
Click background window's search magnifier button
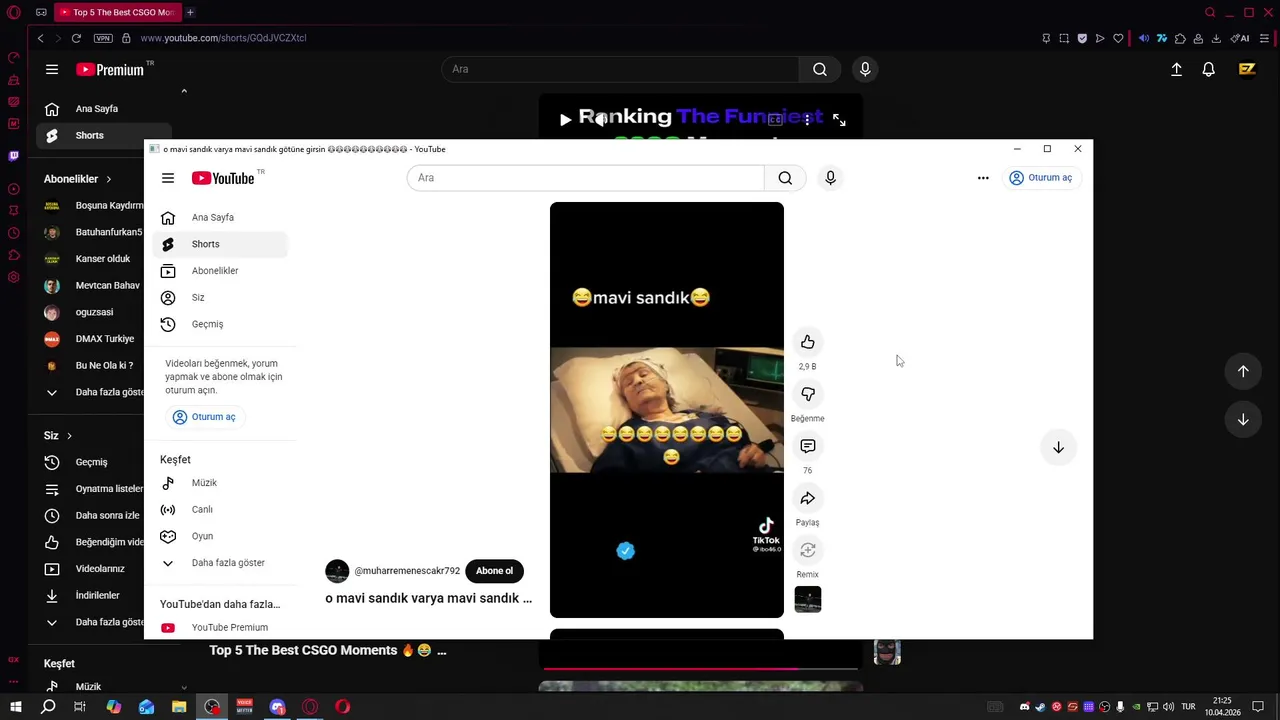tap(820, 69)
